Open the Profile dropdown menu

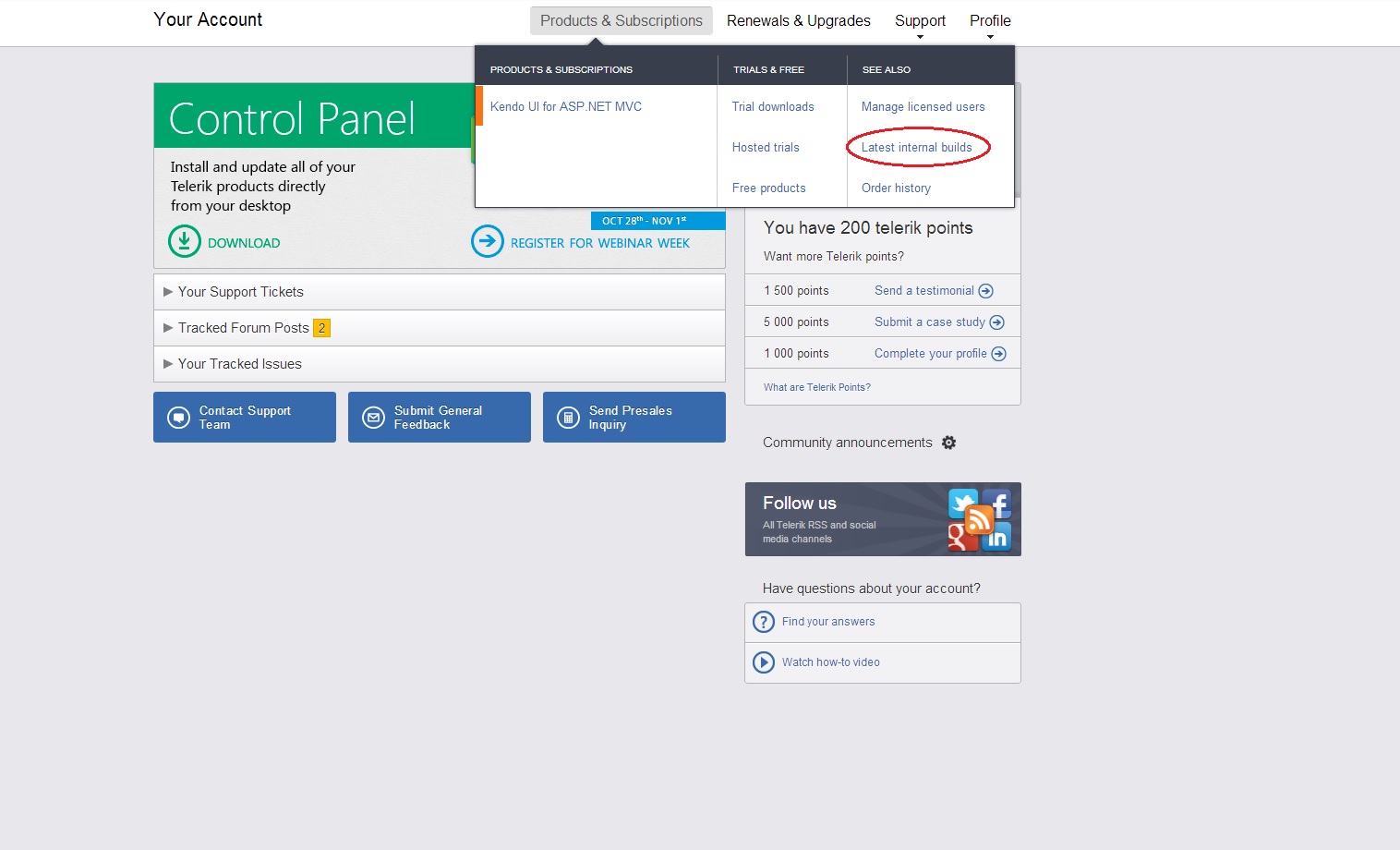[990, 21]
